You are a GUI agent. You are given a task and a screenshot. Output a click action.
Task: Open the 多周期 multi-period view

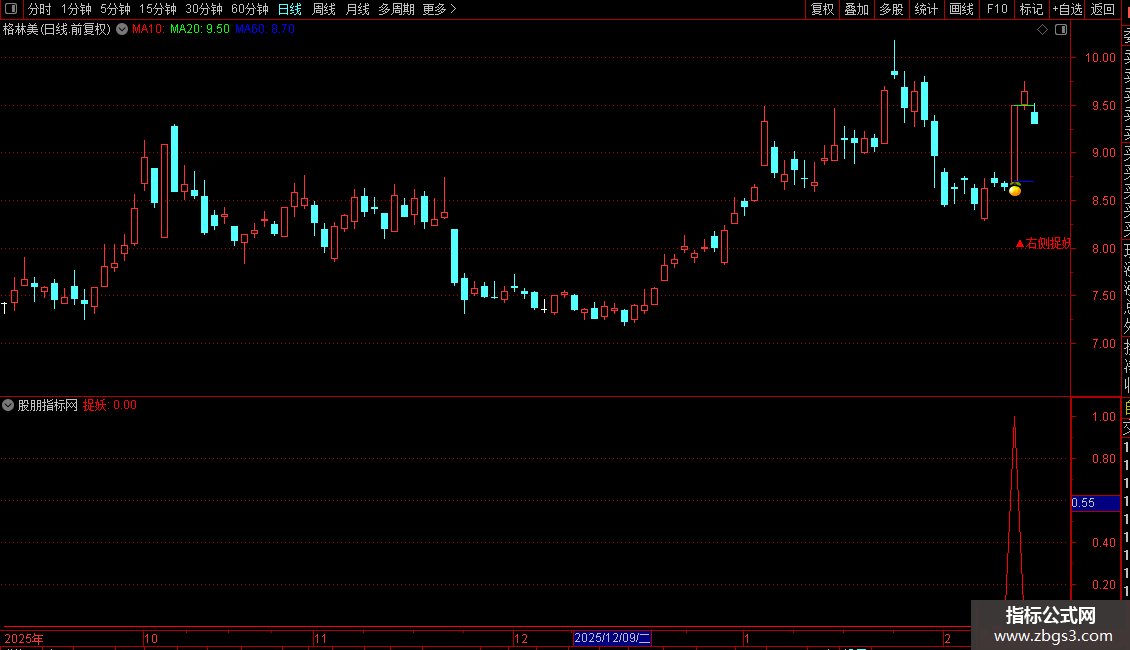pyautogui.click(x=396, y=9)
